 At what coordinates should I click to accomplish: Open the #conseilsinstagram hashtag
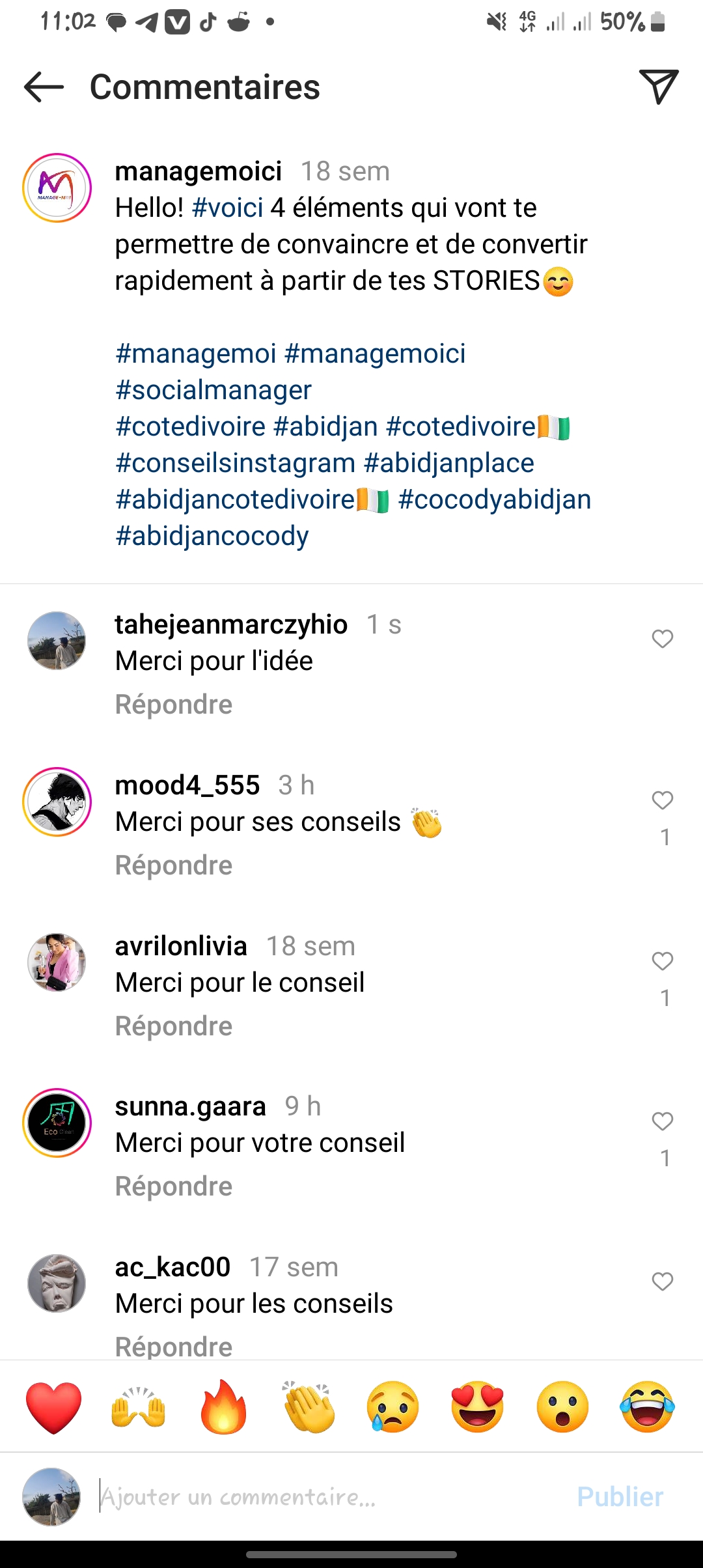point(236,463)
